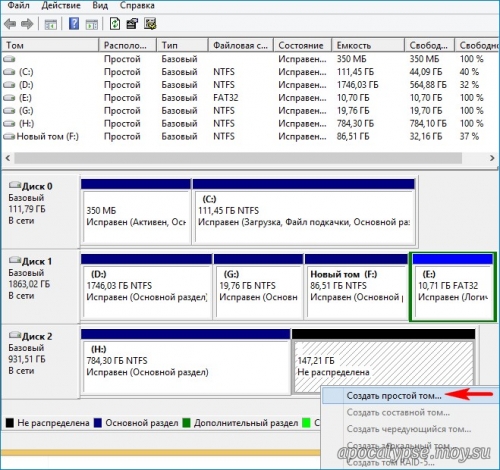
Task: Click disabled Создать составной том... menu entry
Action: tap(398, 412)
